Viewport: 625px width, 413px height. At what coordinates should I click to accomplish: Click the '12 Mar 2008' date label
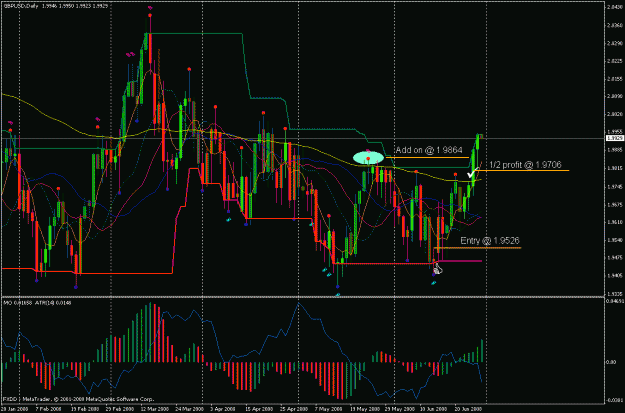click(154, 409)
